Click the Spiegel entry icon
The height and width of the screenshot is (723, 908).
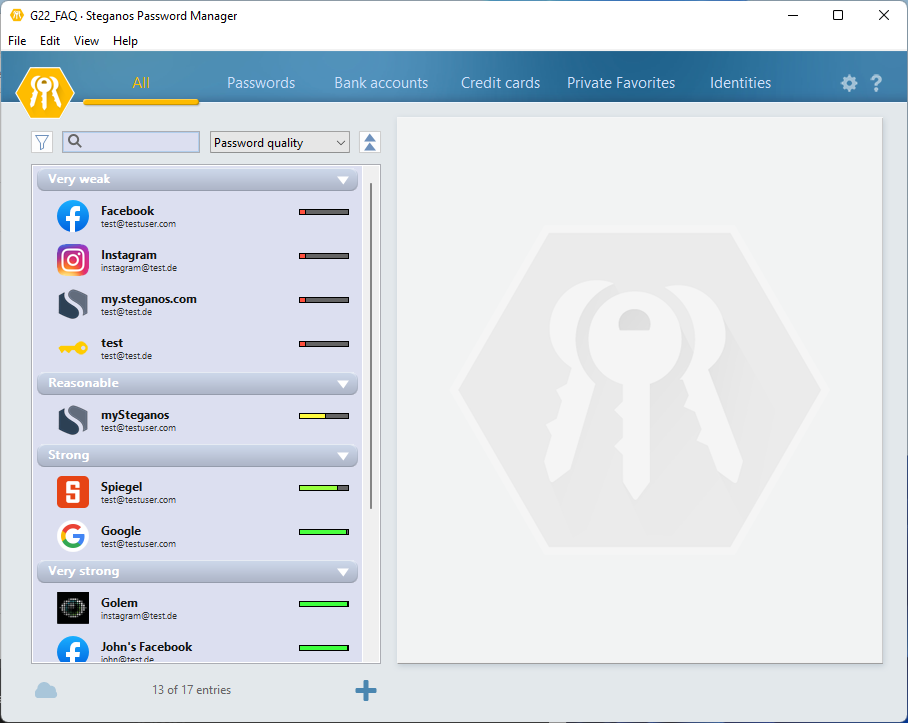point(73,492)
